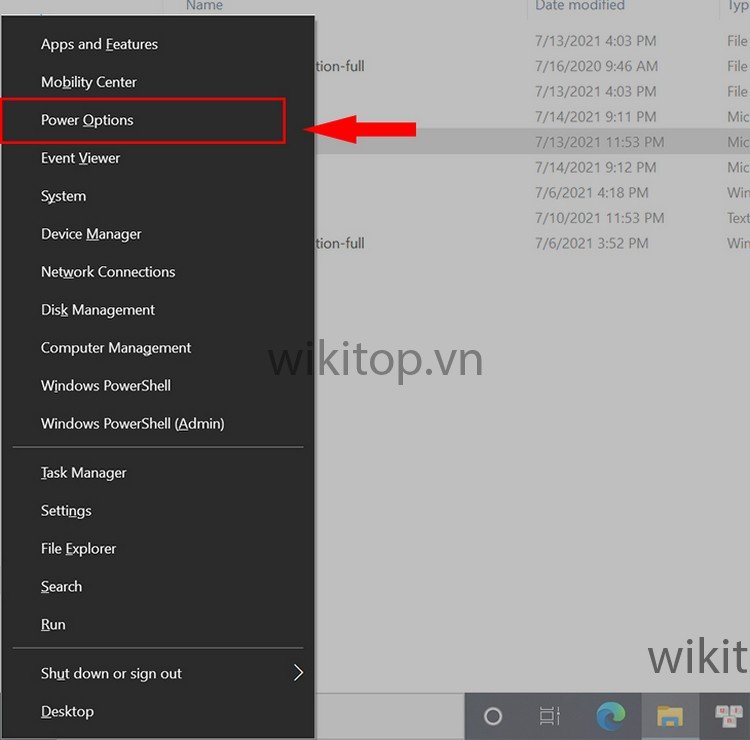Click Settings in the quick menu
Viewport: 750px width, 740px height.
click(66, 510)
